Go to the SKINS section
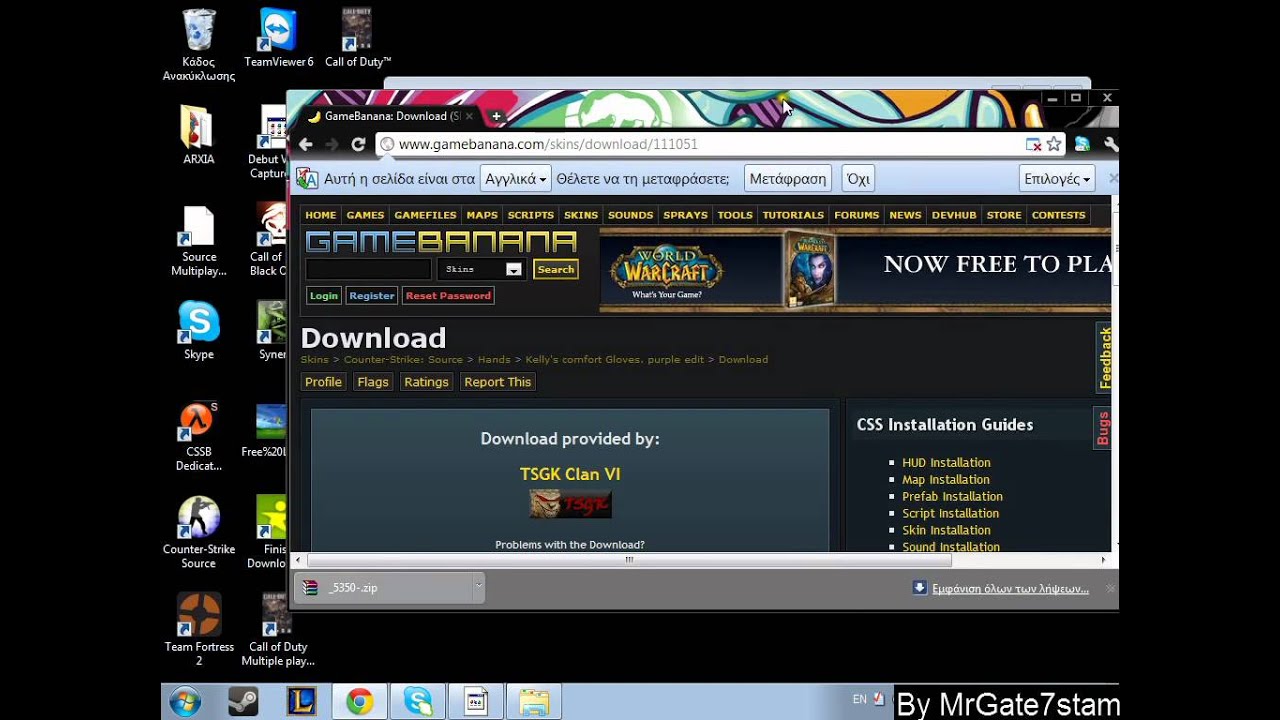Viewport: 1280px width, 720px height. pos(581,215)
